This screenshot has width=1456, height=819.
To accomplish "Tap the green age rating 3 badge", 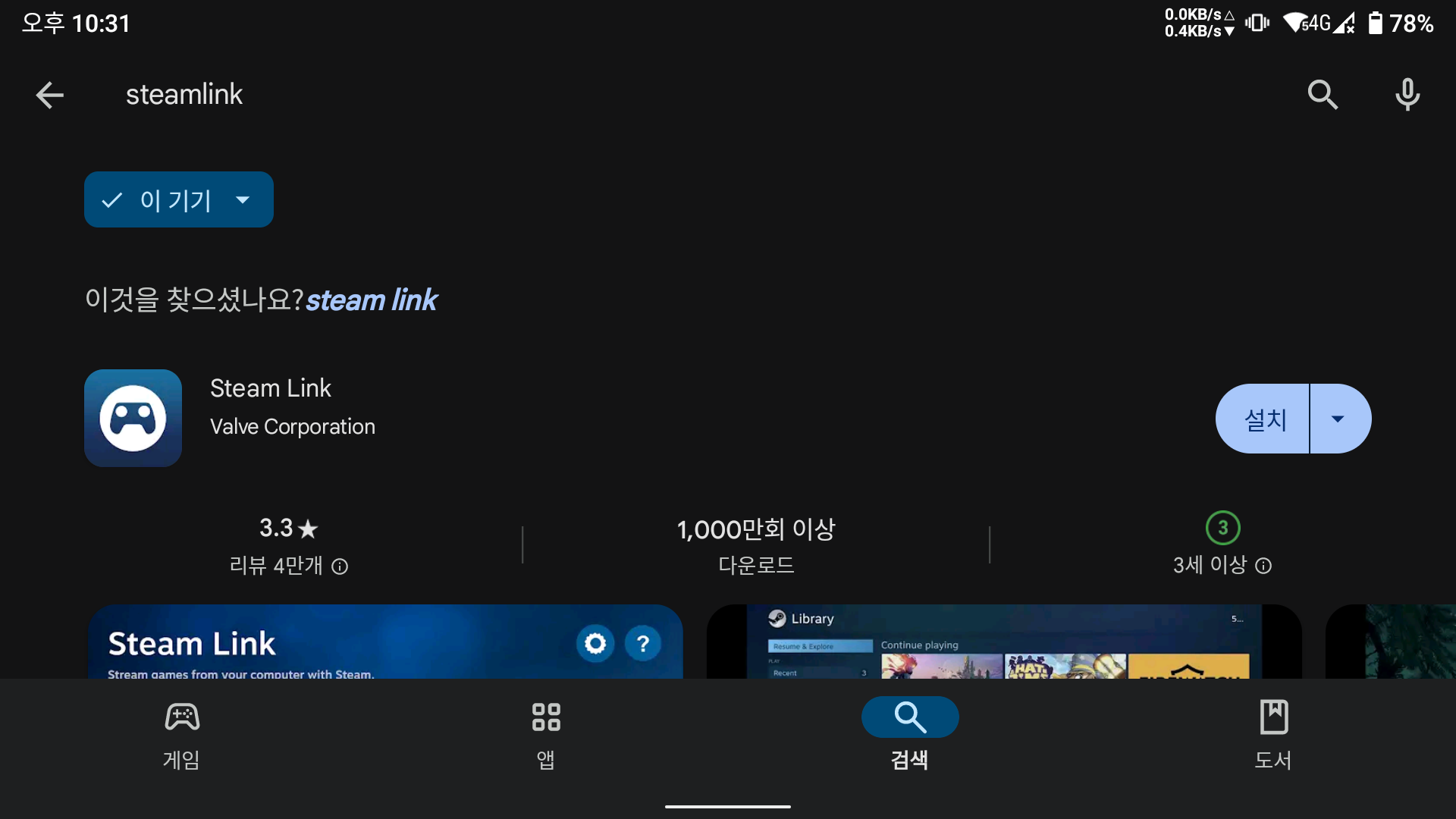I will (1222, 528).
